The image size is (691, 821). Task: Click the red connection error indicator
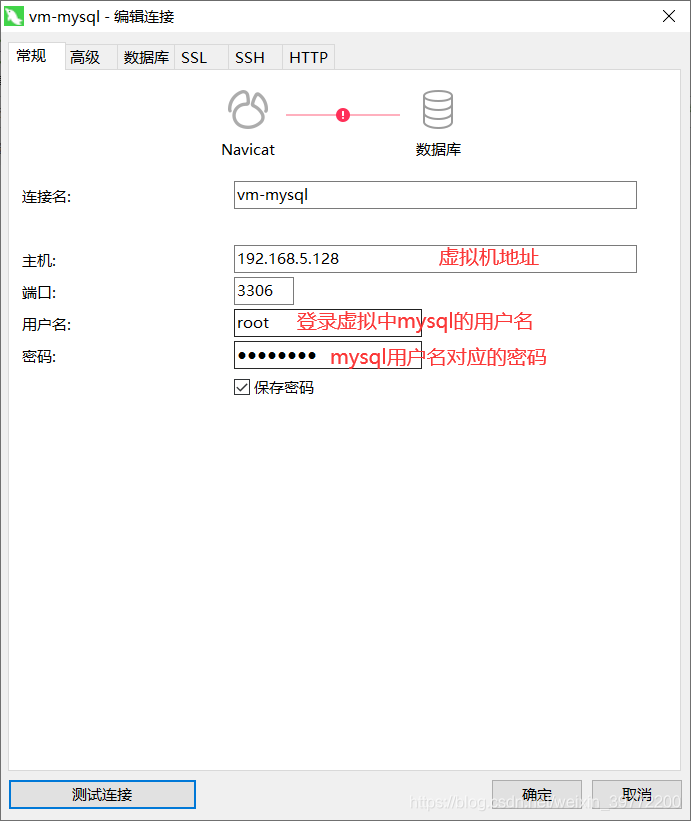pyautogui.click(x=343, y=115)
